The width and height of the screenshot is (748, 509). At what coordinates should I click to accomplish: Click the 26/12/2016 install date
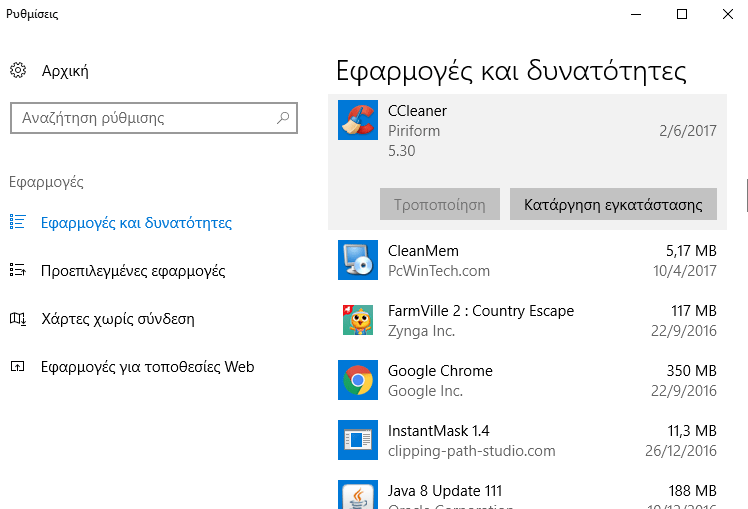point(681,451)
